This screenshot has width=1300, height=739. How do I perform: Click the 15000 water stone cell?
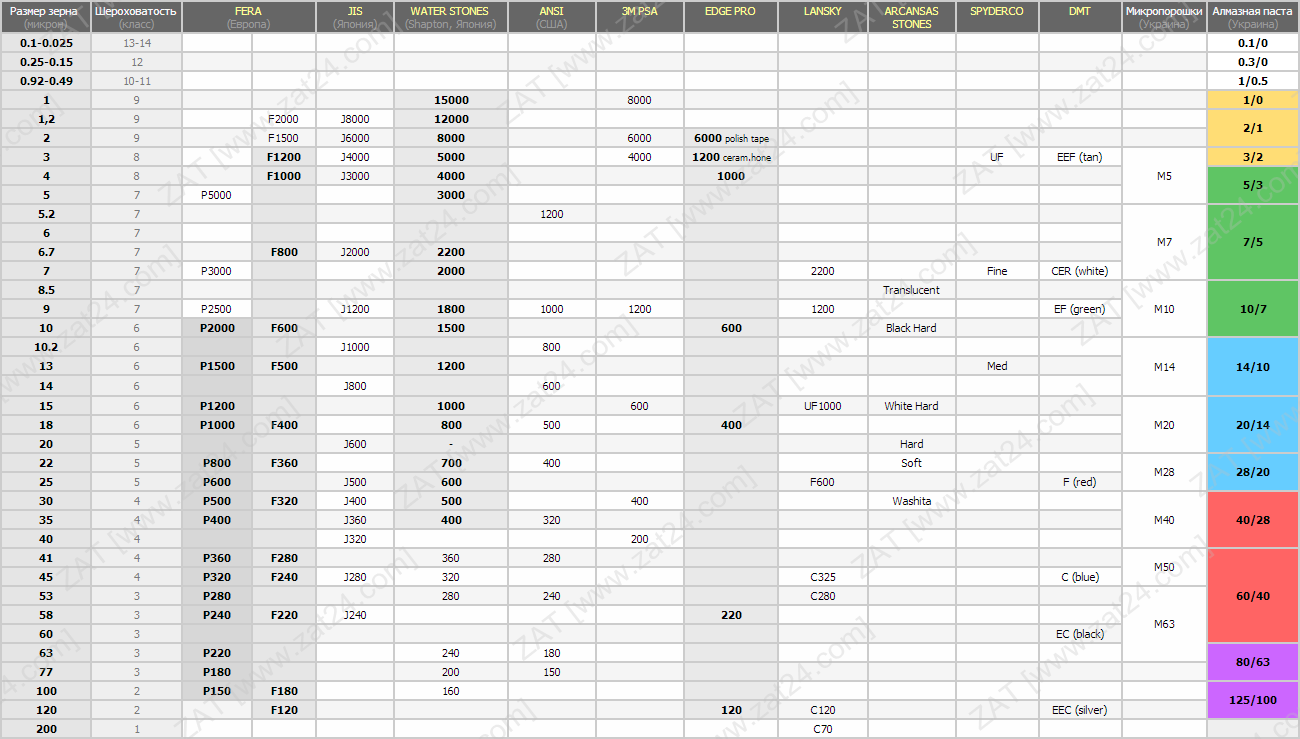pos(451,100)
